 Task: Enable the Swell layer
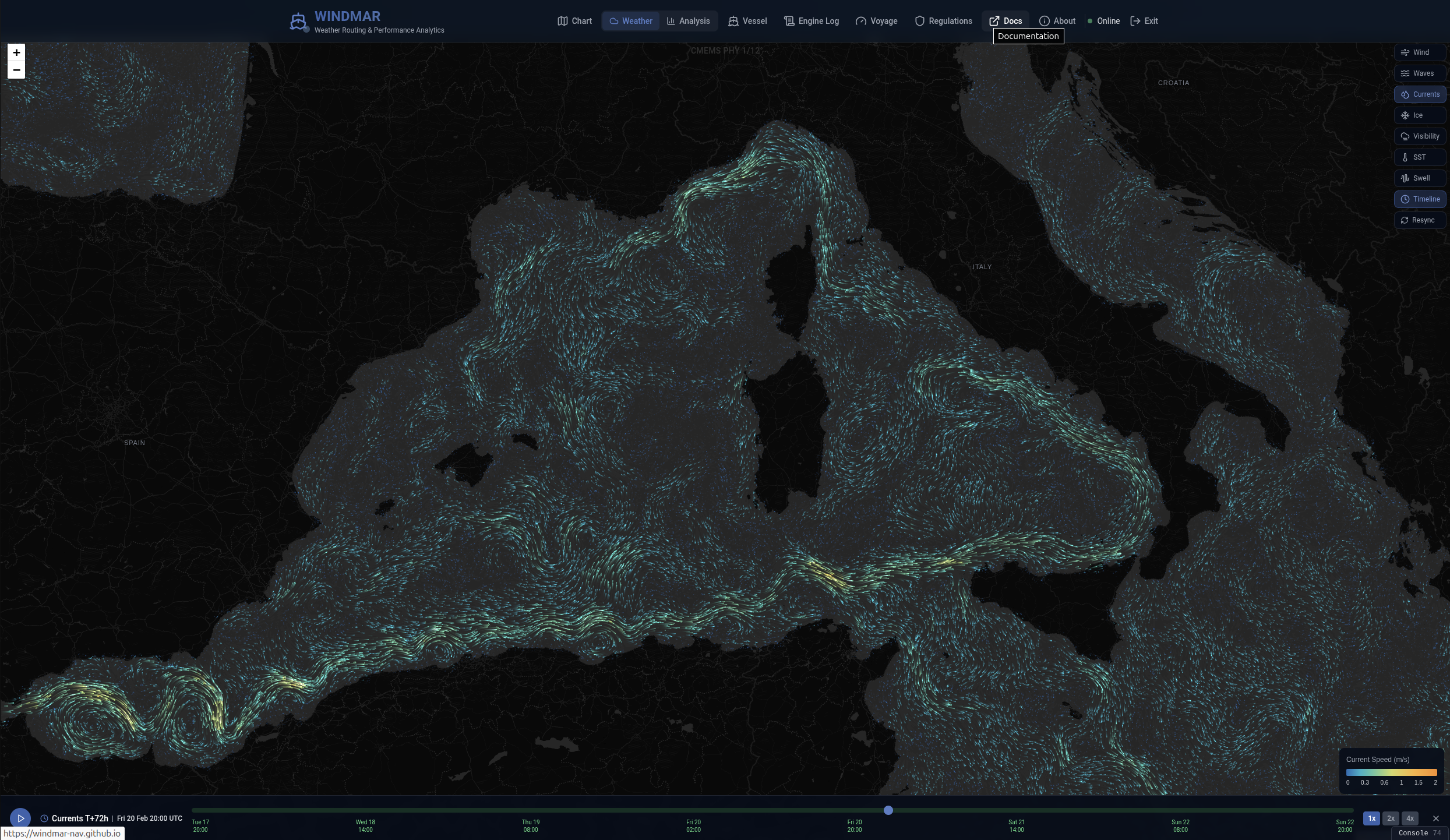click(x=1420, y=178)
